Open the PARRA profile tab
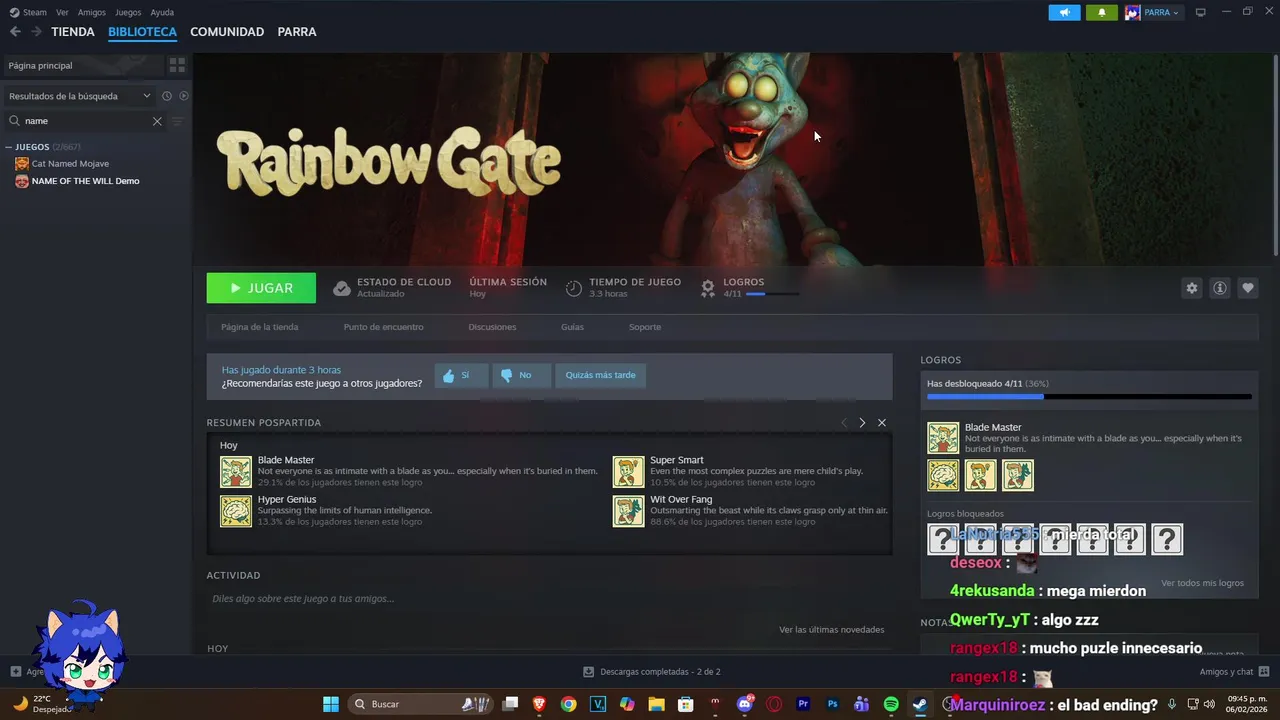1280x720 pixels. tap(297, 32)
